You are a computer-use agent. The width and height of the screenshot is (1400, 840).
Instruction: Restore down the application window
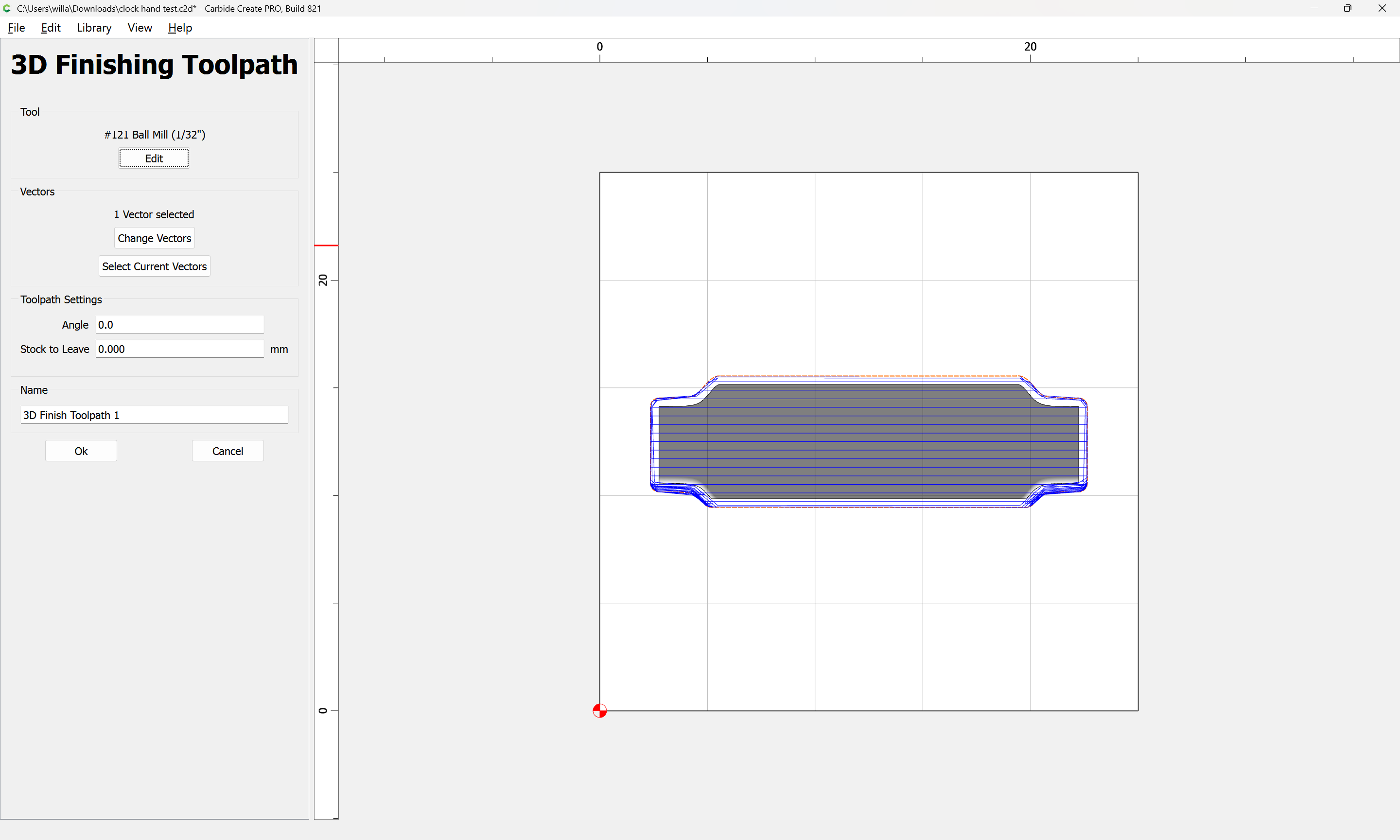1347,8
